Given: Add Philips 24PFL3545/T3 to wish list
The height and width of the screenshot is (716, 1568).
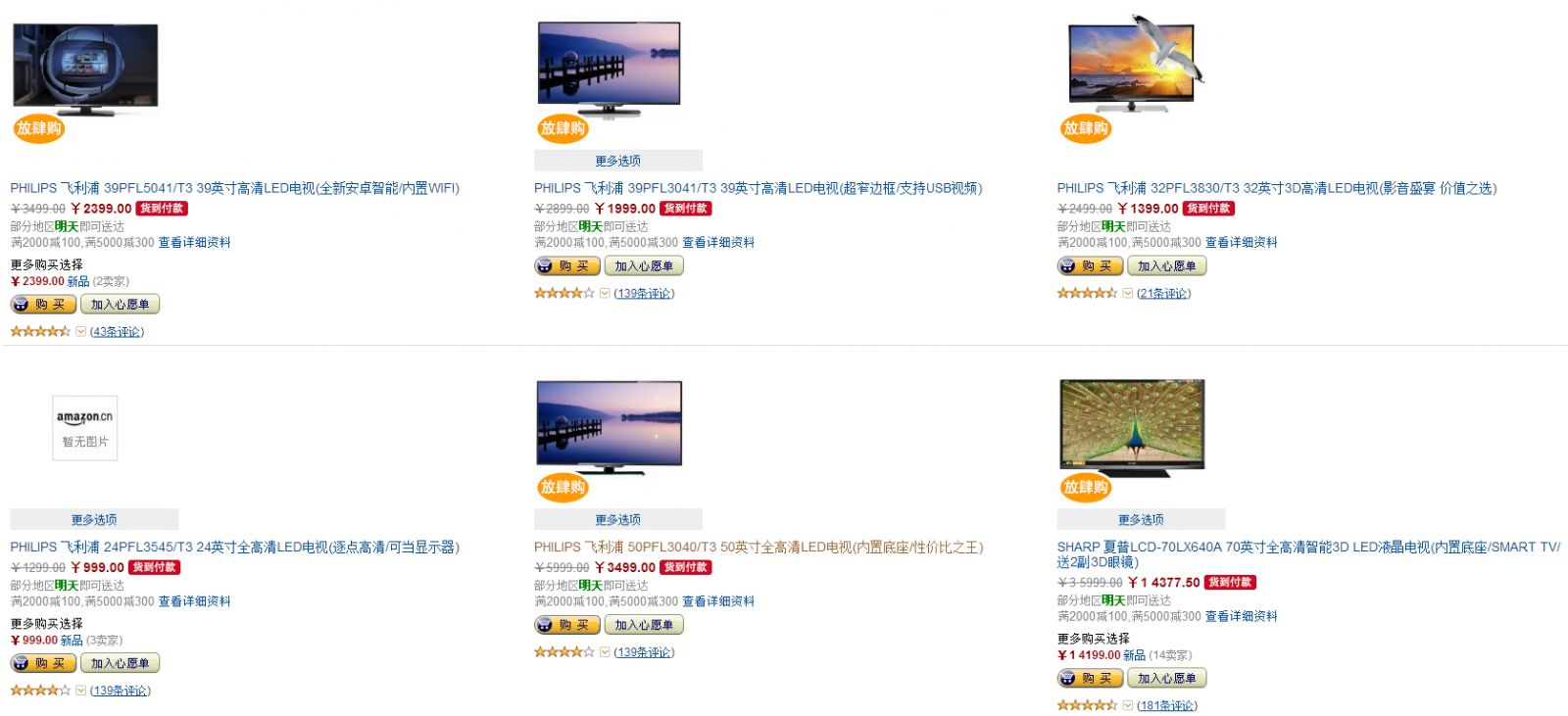Looking at the screenshot, I should tap(120, 663).
